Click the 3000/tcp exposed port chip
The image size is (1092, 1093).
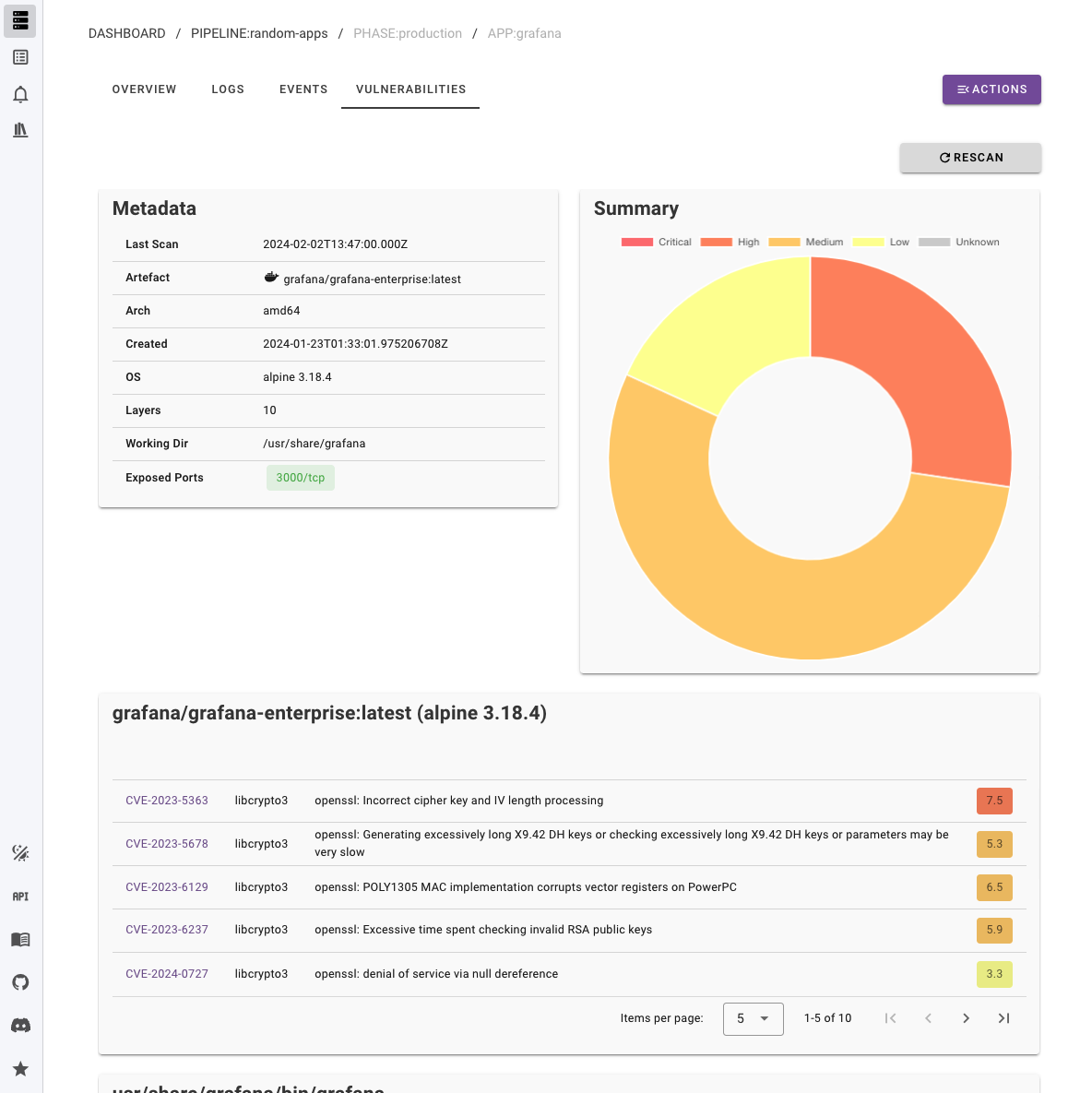(301, 478)
